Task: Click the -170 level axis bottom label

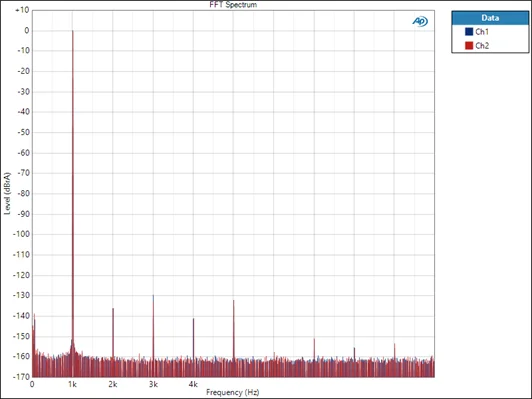Action: (21, 376)
